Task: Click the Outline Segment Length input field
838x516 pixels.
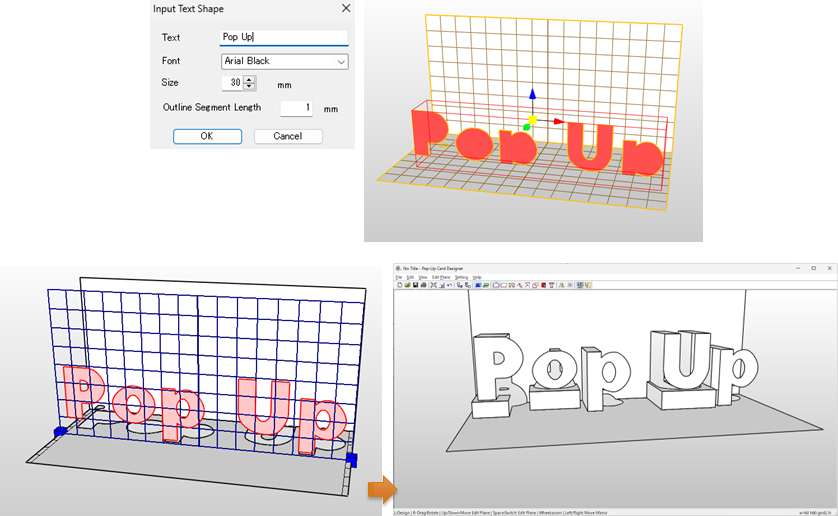Action: point(296,108)
